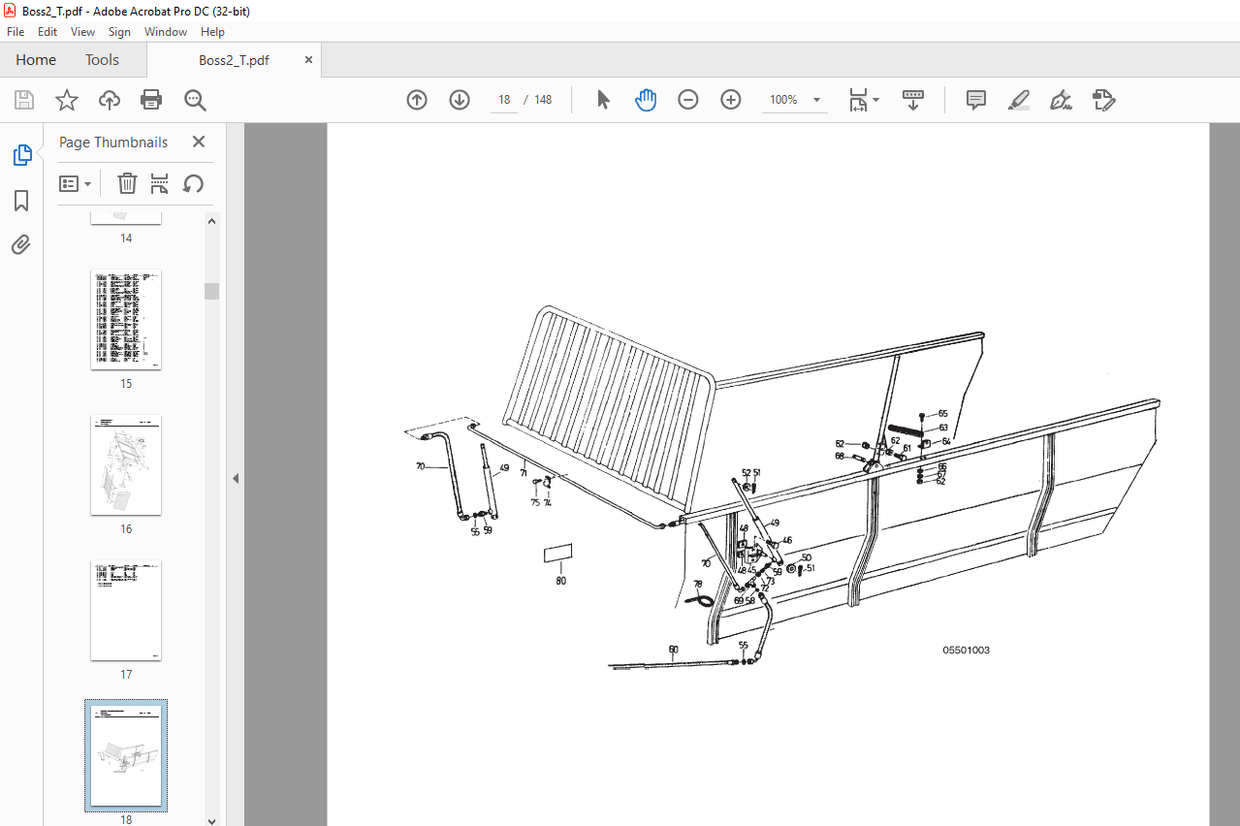Open the Attachments panel in the sidebar

click(x=22, y=244)
